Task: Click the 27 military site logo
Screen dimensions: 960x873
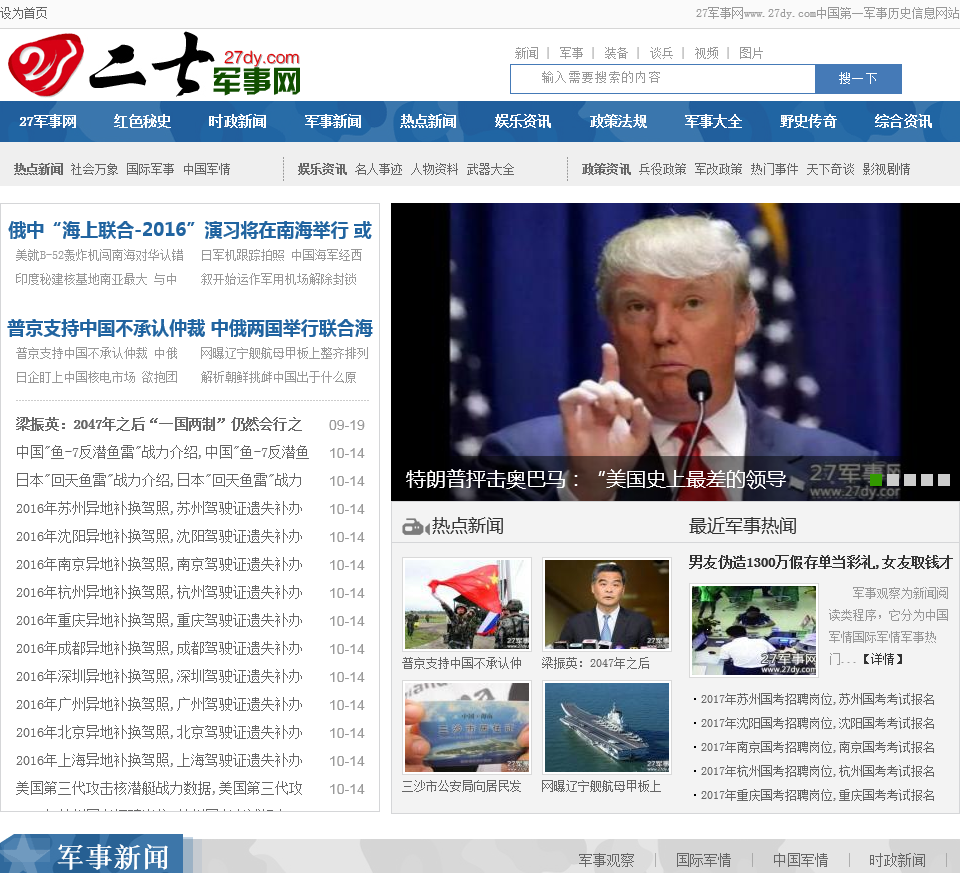Action: click(x=154, y=65)
